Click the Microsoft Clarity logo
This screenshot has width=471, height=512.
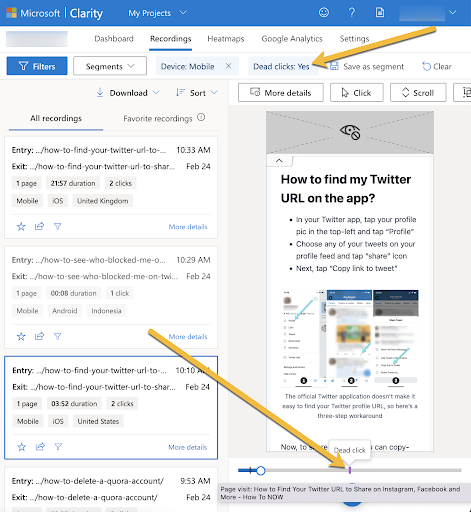[x=55, y=13]
